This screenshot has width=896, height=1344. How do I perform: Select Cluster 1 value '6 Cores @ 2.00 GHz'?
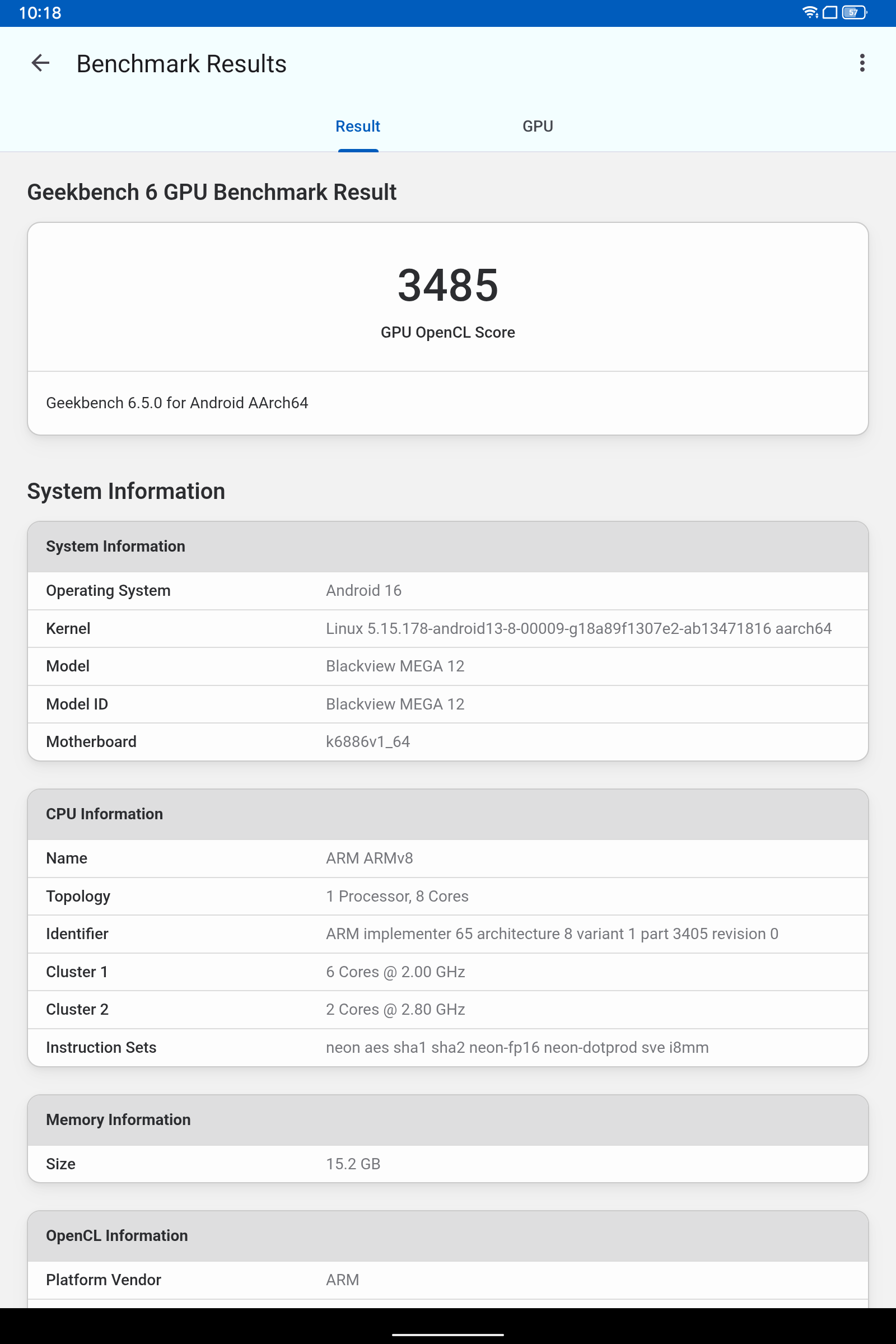point(395,972)
